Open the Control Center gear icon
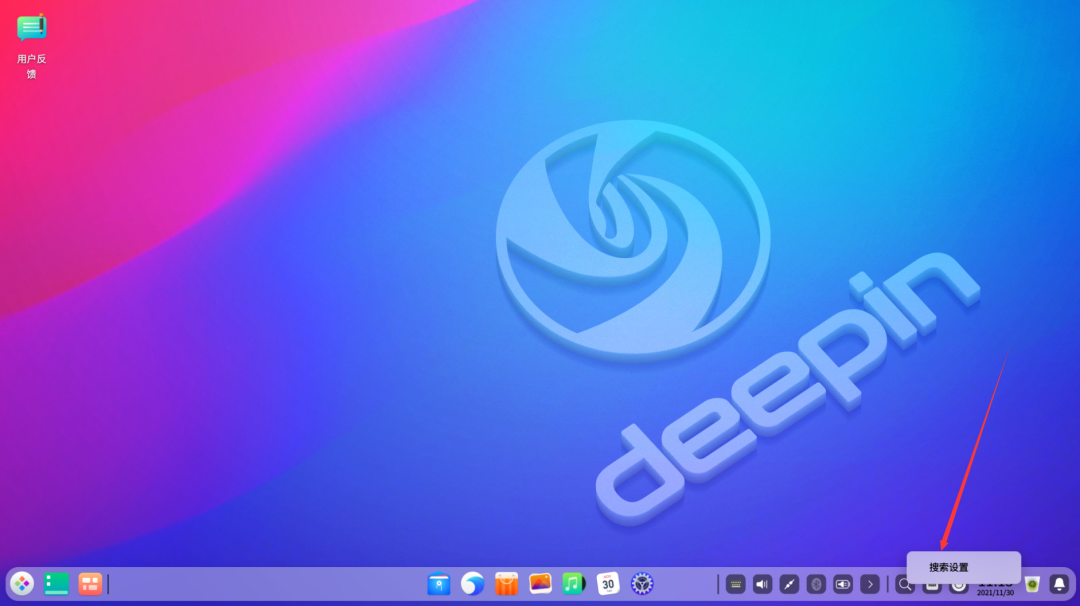 [641, 584]
